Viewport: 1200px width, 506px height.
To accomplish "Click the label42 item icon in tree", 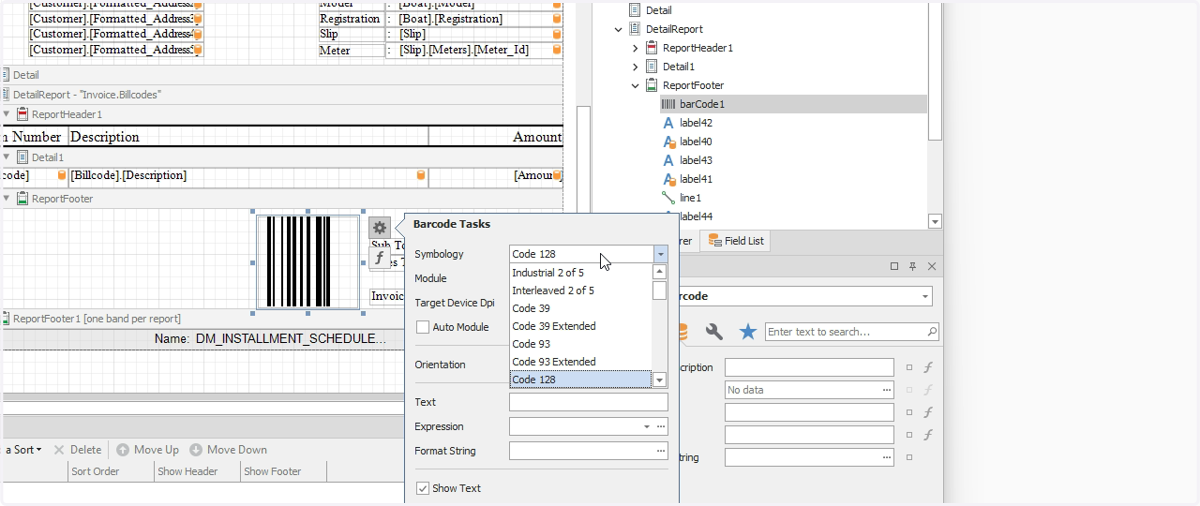I will 669,123.
